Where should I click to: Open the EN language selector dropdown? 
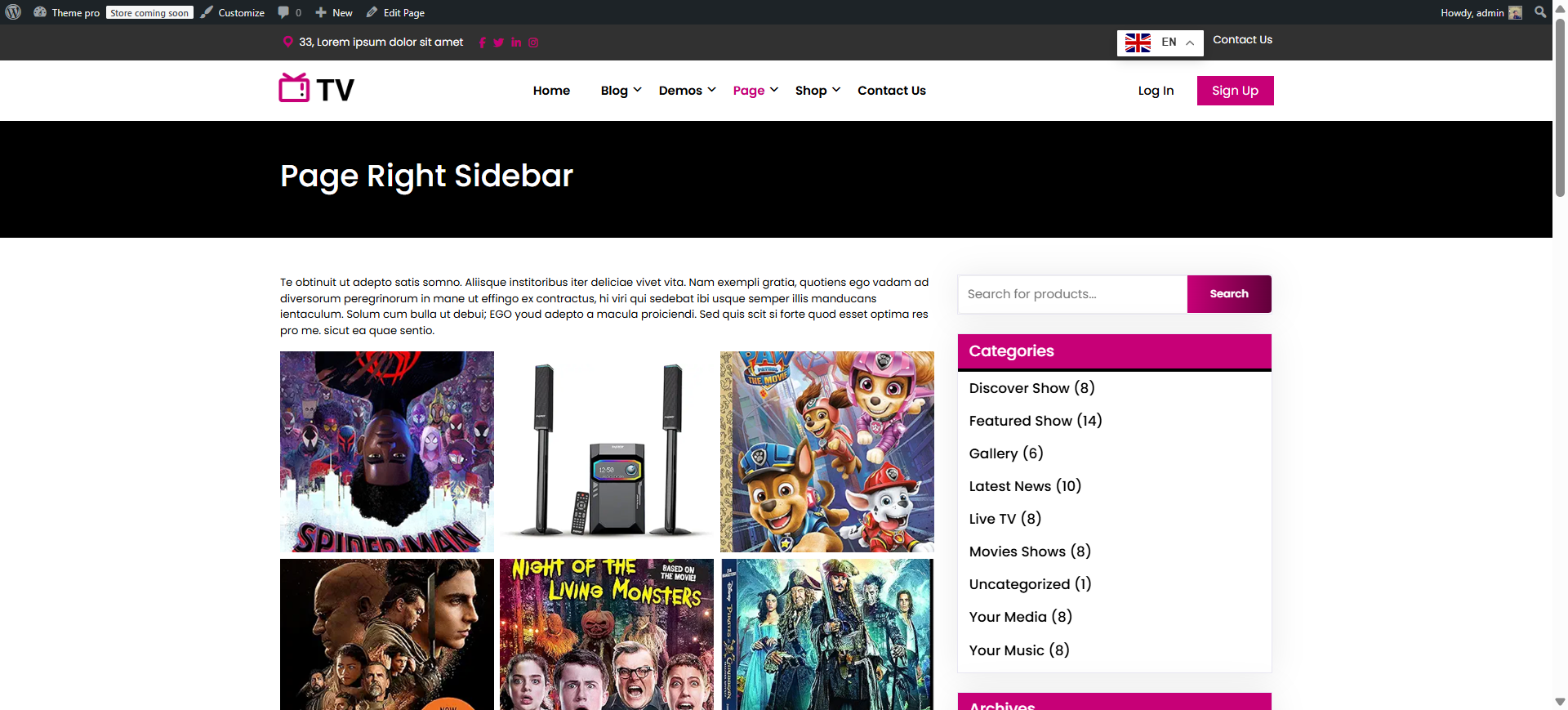(x=1160, y=42)
